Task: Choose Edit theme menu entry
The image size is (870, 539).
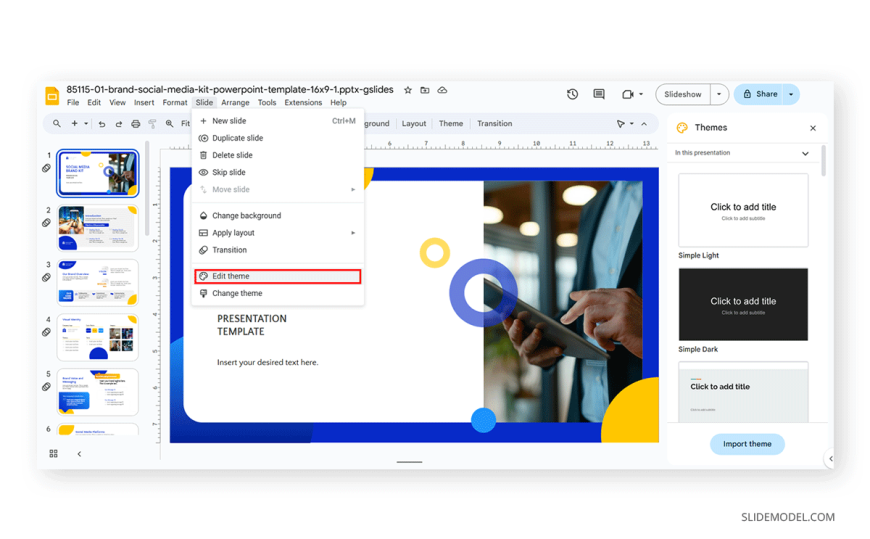Action: [x=278, y=276]
